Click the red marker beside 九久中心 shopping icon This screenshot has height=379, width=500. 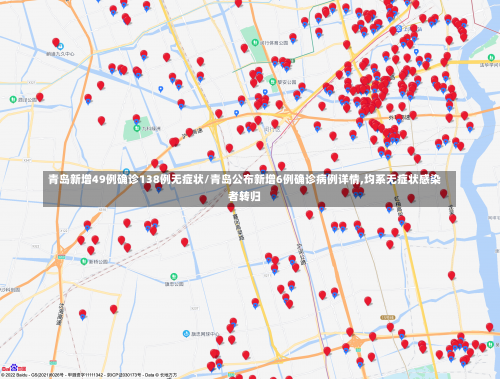coord(56,42)
